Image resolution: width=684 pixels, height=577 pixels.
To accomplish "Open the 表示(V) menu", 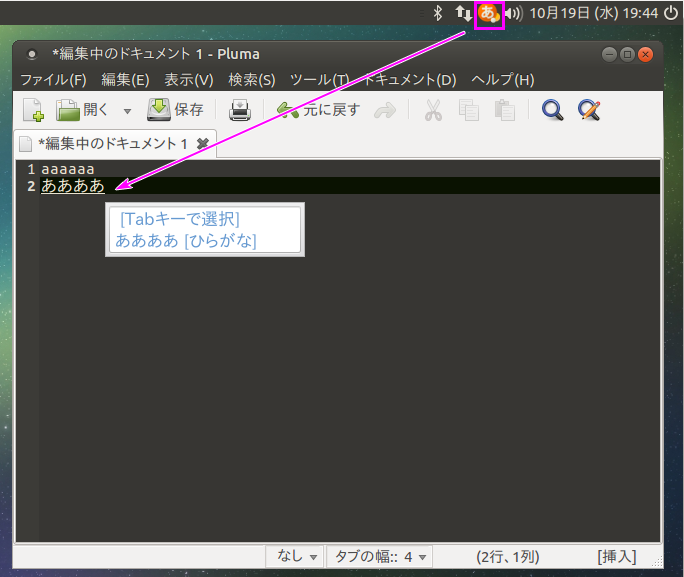I will [189, 80].
